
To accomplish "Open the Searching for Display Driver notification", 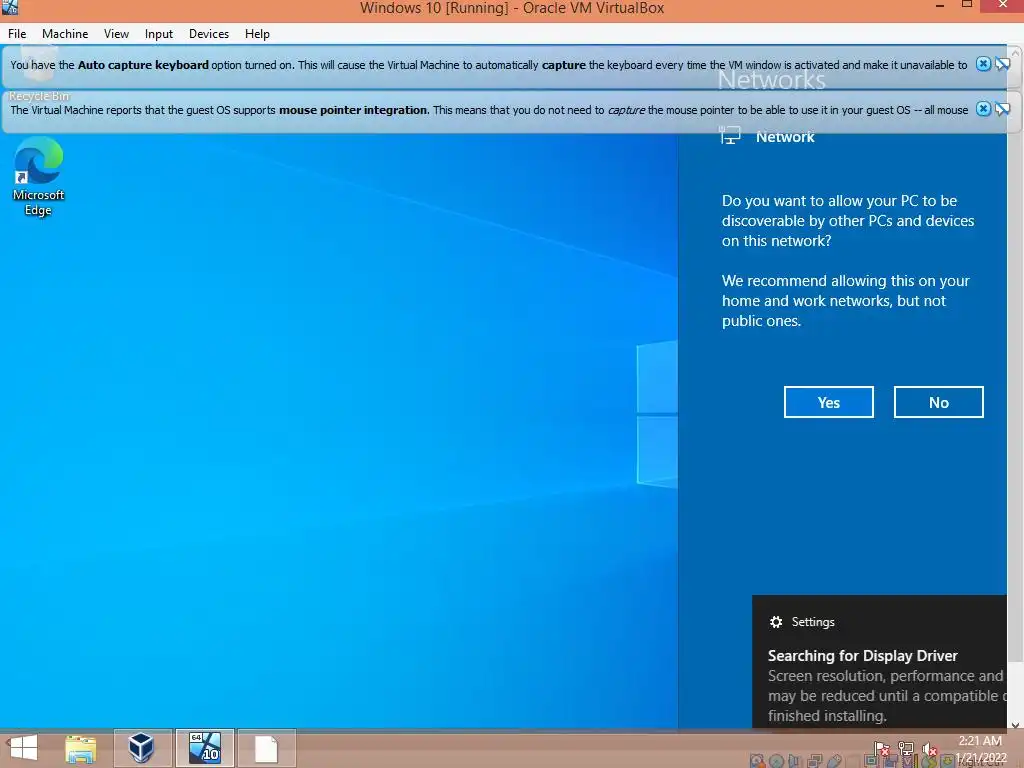I will pyautogui.click(x=880, y=661).
